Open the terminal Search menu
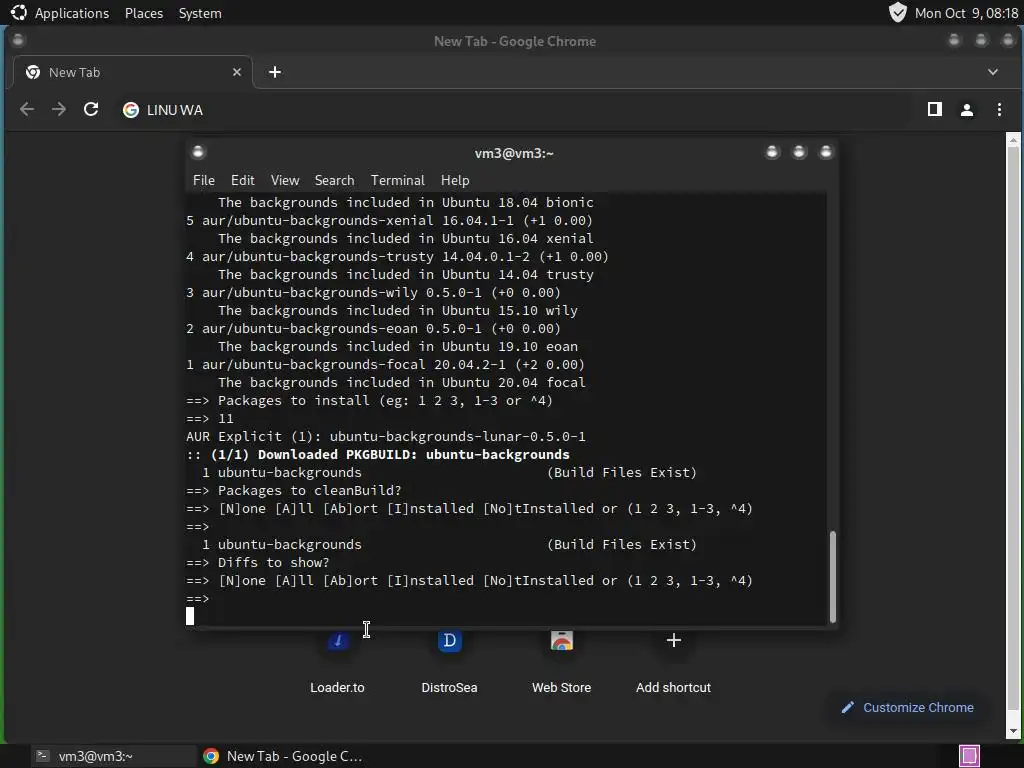The height and width of the screenshot is (768, 1024). (334, 180)
